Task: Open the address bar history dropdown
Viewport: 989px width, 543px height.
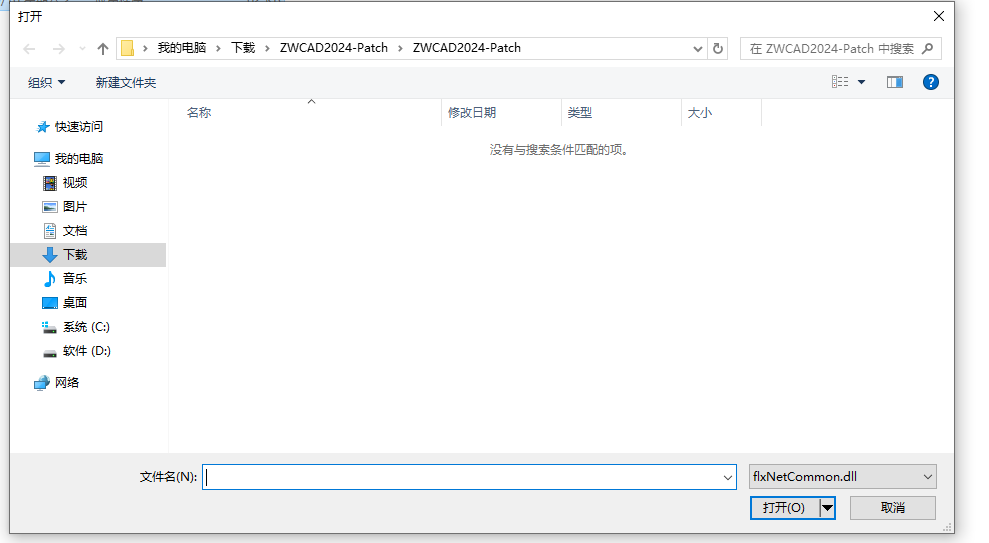Action: 698,48
